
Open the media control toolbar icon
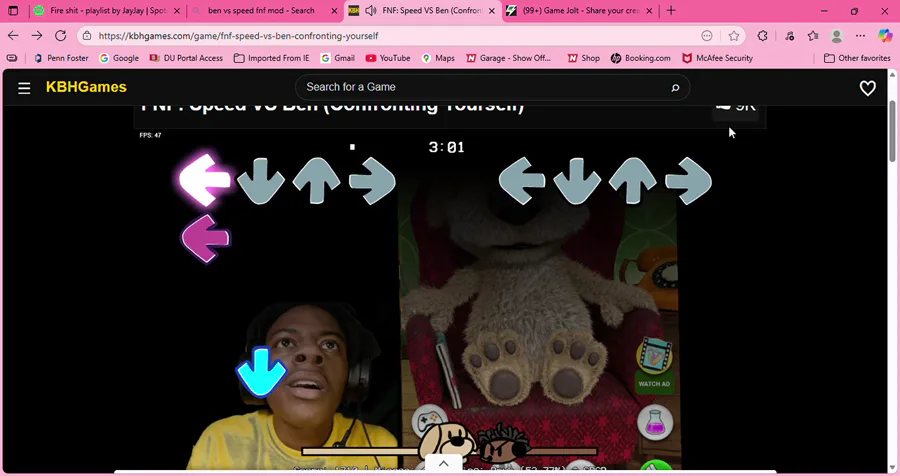coord(790,36)
